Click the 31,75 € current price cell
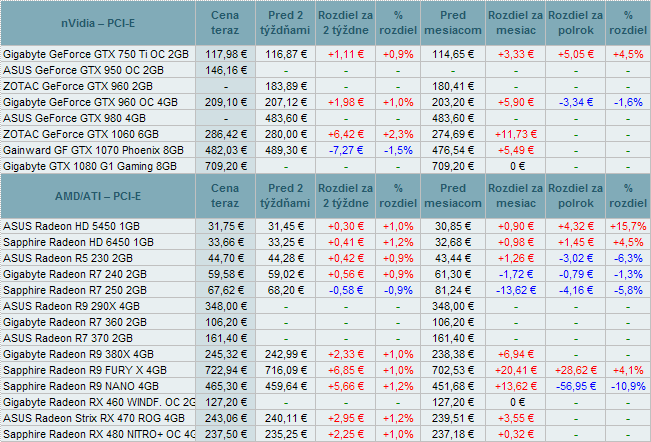This screenshot has height=442, width=651. coord(226,226)
